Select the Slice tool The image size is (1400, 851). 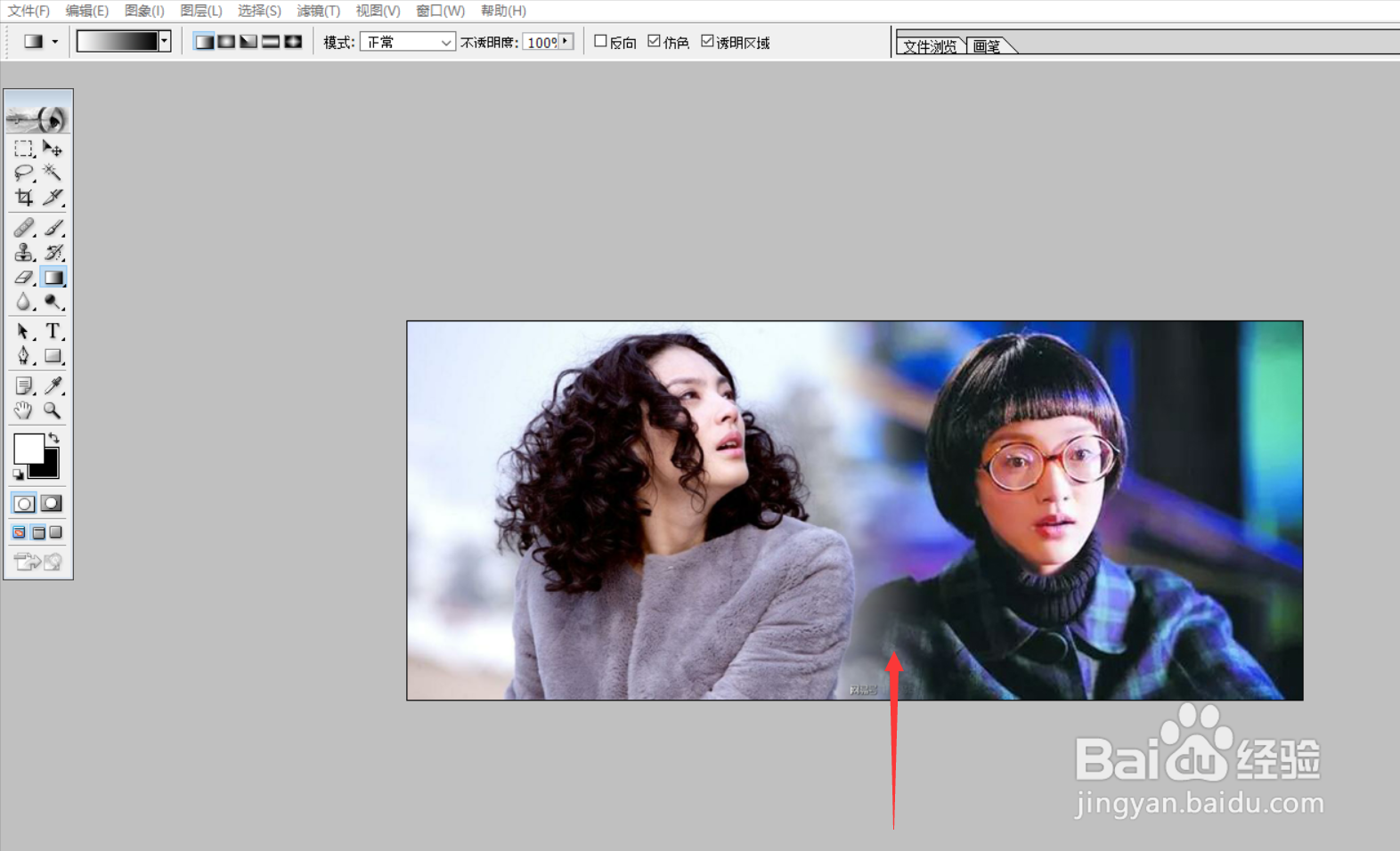tap(53, 197)
